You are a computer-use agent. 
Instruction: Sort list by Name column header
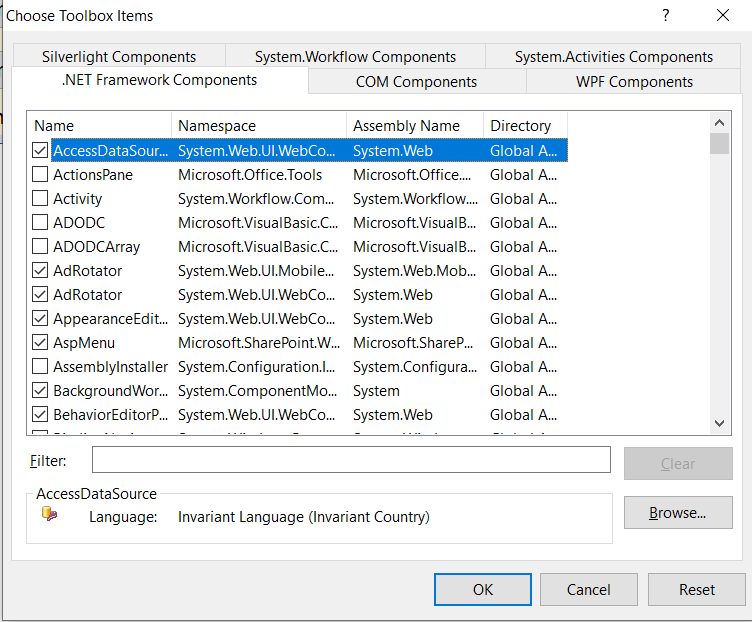[99, 126]
